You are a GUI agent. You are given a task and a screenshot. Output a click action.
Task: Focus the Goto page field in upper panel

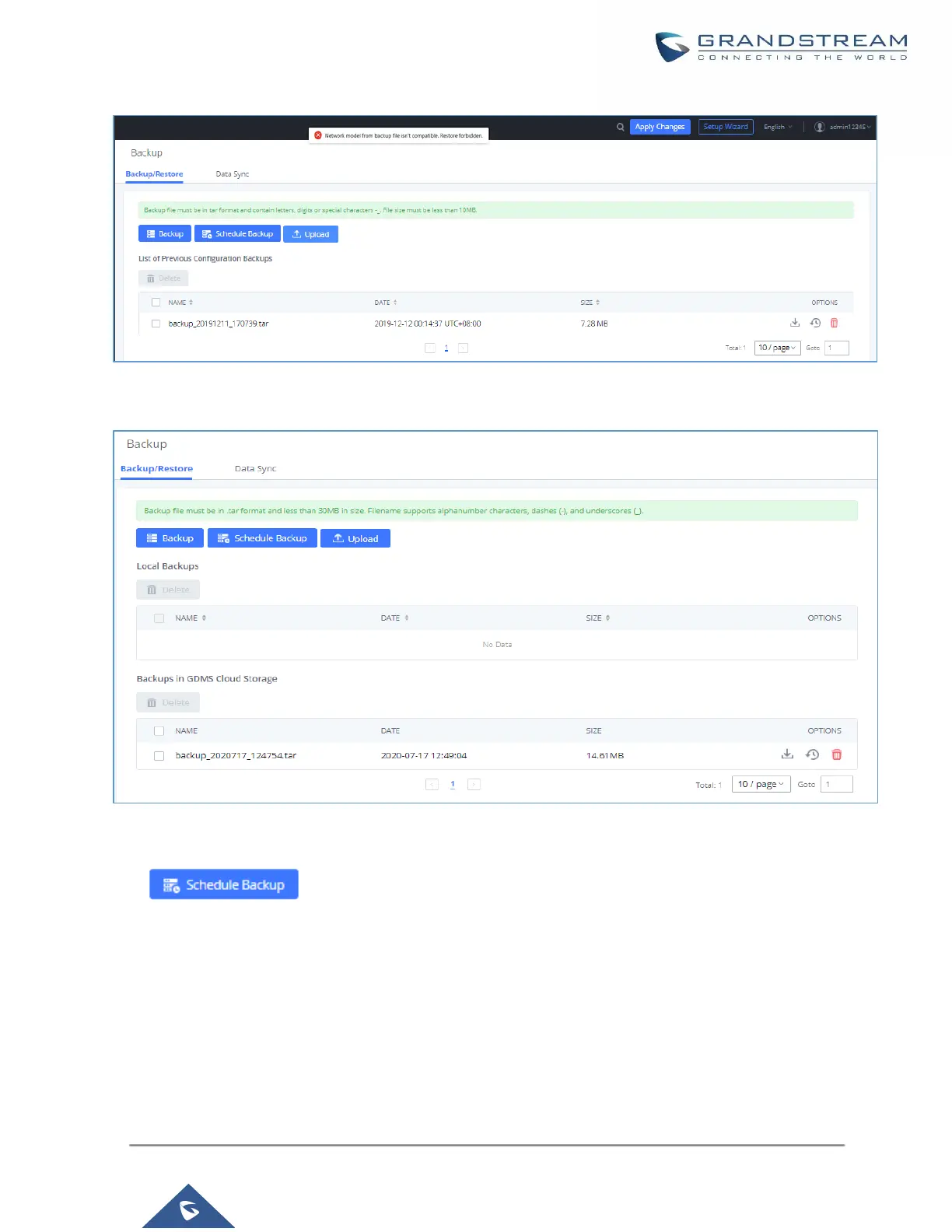[x=837, y=348]
